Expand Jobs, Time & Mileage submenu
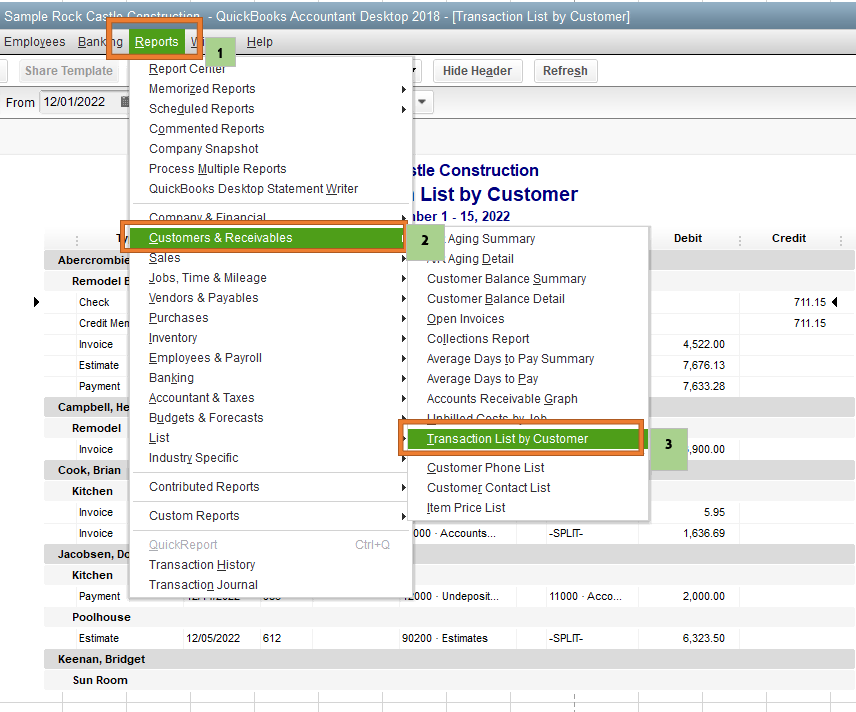Screen dimensions: 856x712 pos(270,278)
